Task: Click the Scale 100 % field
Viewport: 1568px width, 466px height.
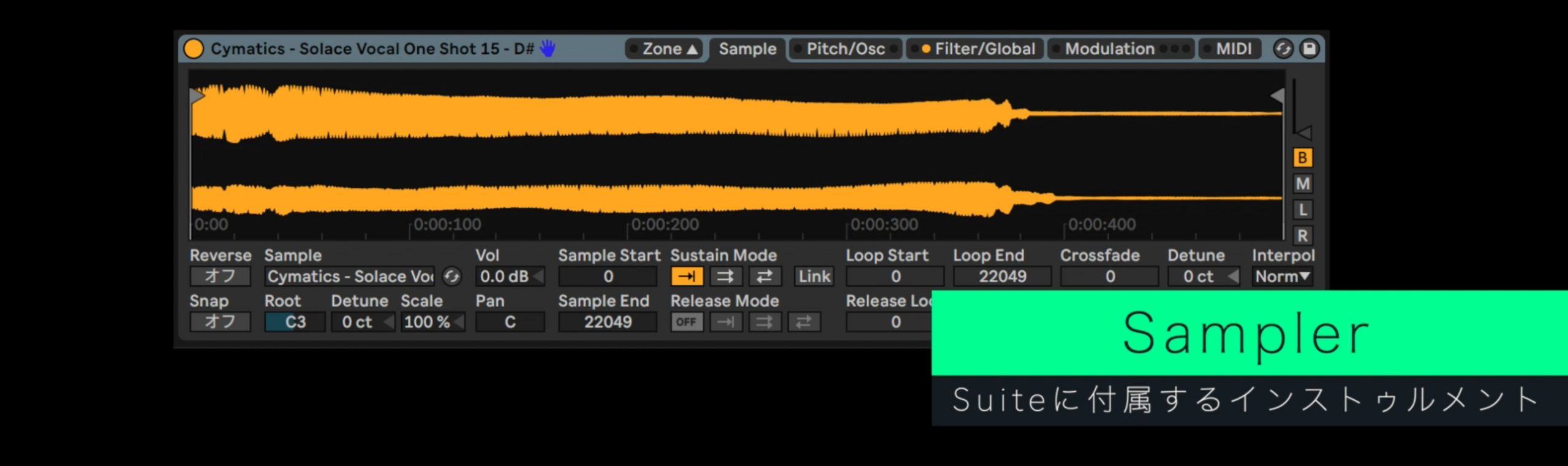Action: click(432, 322)
